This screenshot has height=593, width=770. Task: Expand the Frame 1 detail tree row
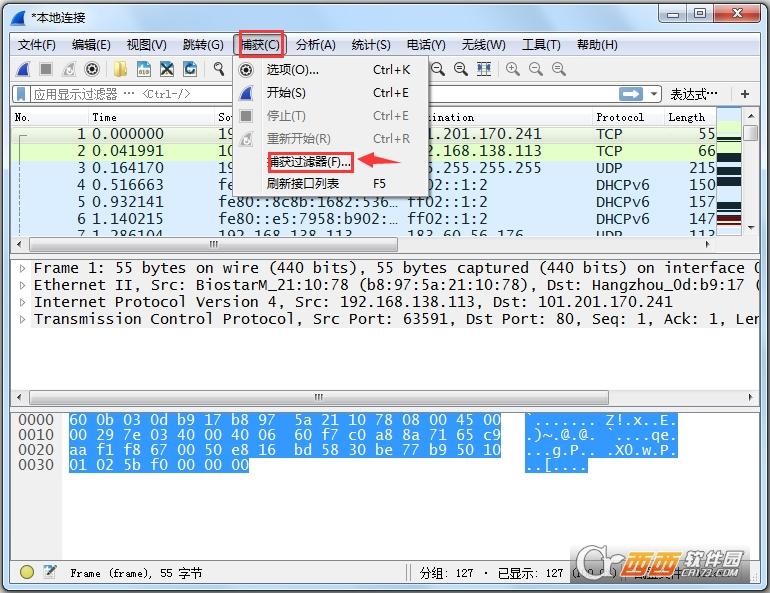pos(22,268)
